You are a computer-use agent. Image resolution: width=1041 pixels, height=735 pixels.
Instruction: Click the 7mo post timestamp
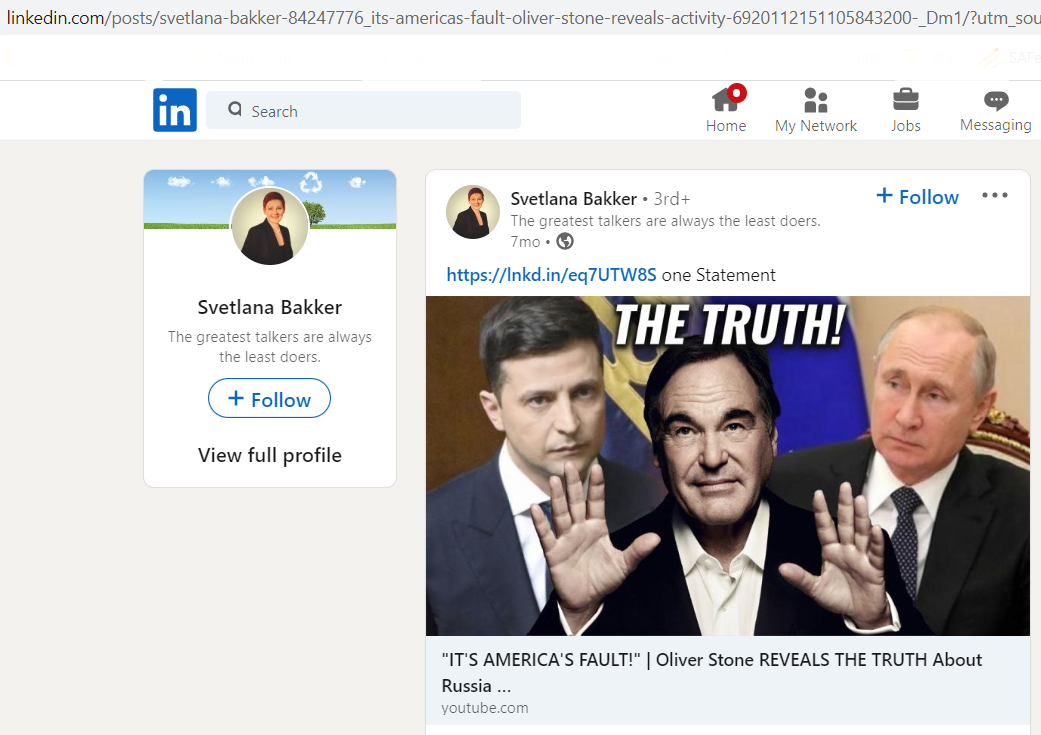point(525,242)
